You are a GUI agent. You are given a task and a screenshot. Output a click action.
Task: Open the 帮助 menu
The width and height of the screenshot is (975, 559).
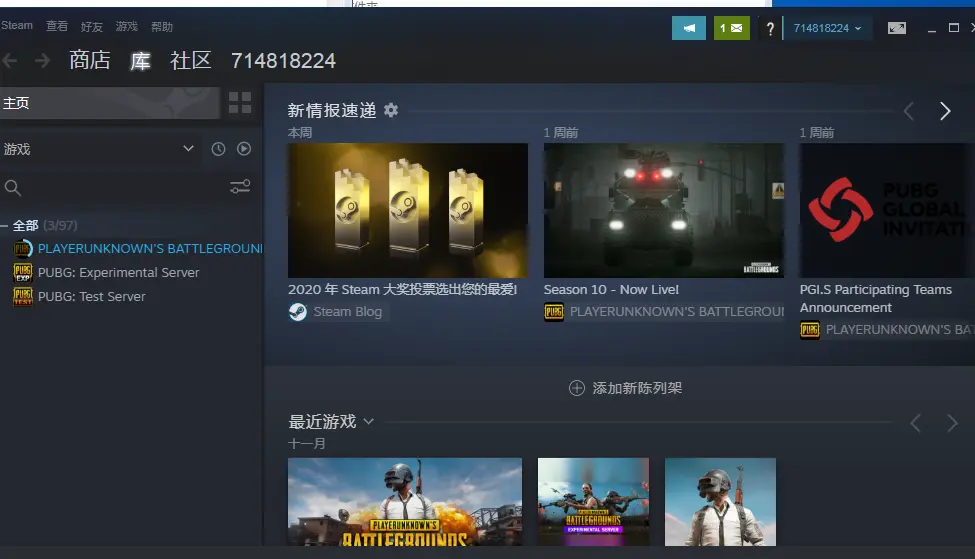(162, 27)
